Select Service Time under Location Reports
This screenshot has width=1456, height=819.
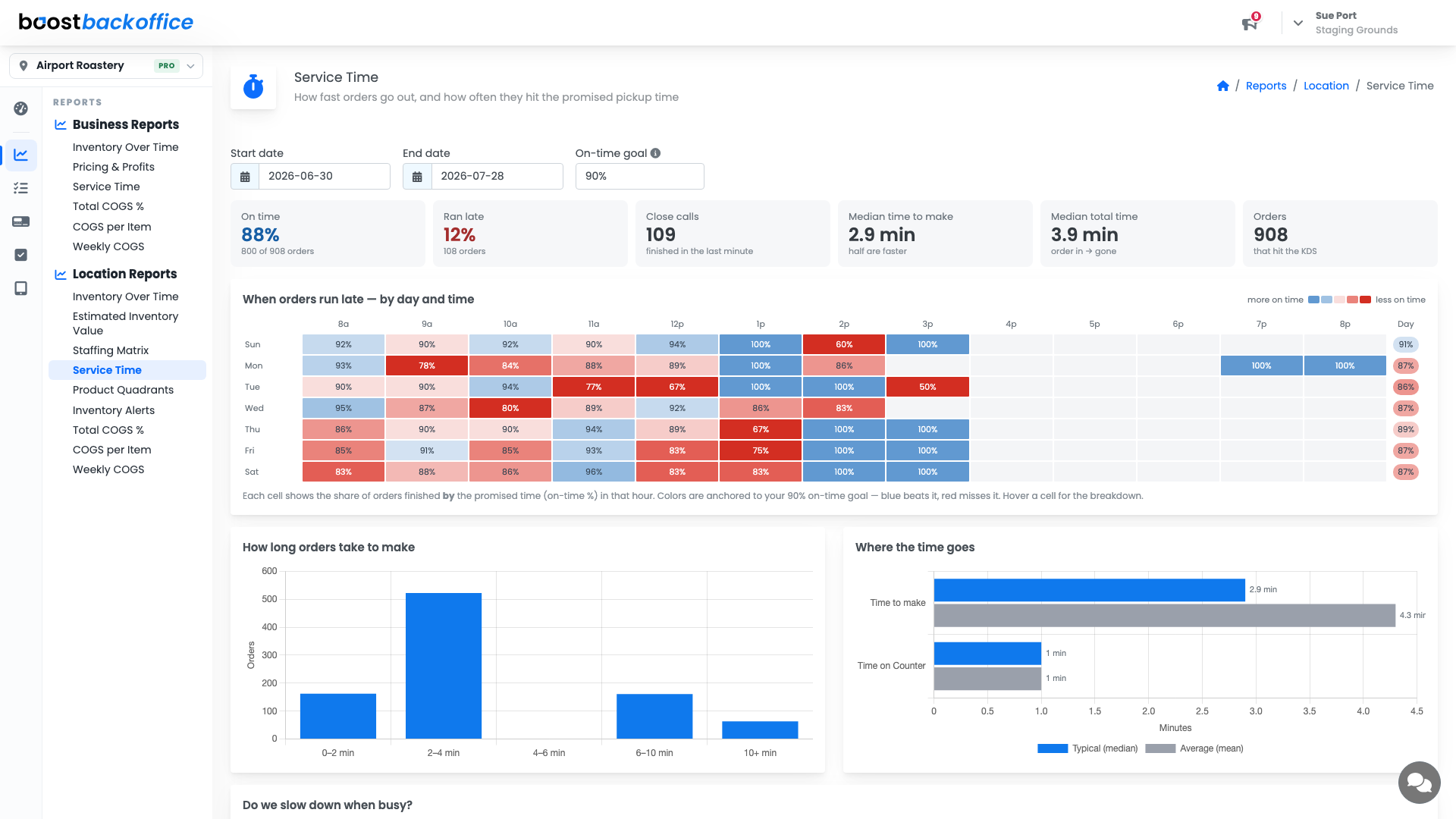pos(127,370)
